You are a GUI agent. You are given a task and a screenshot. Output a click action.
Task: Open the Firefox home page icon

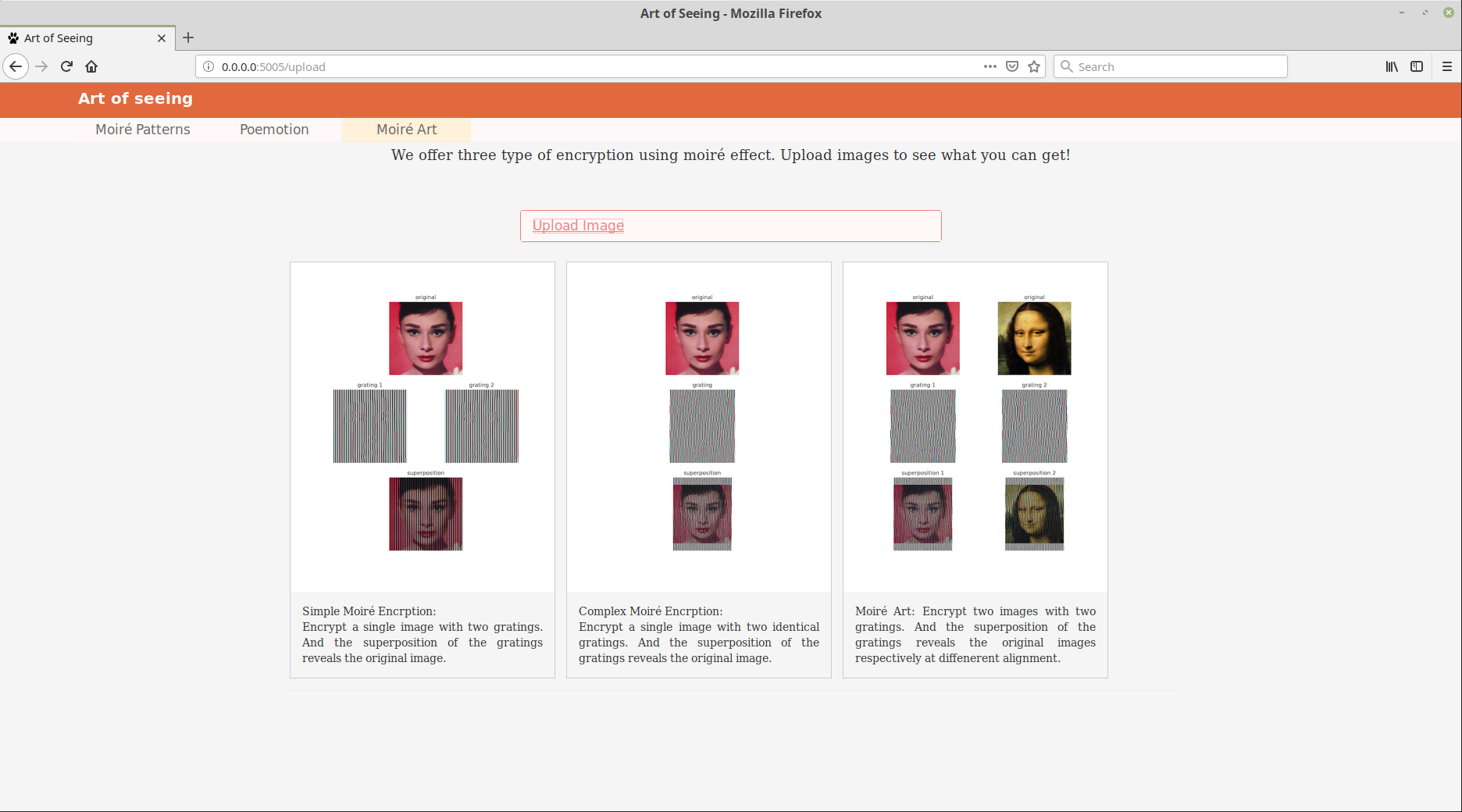[x=91, y=66]
